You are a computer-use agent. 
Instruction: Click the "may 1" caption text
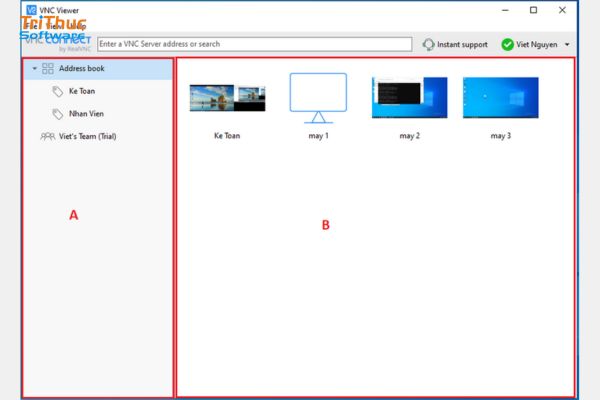(x=318, y=136)
